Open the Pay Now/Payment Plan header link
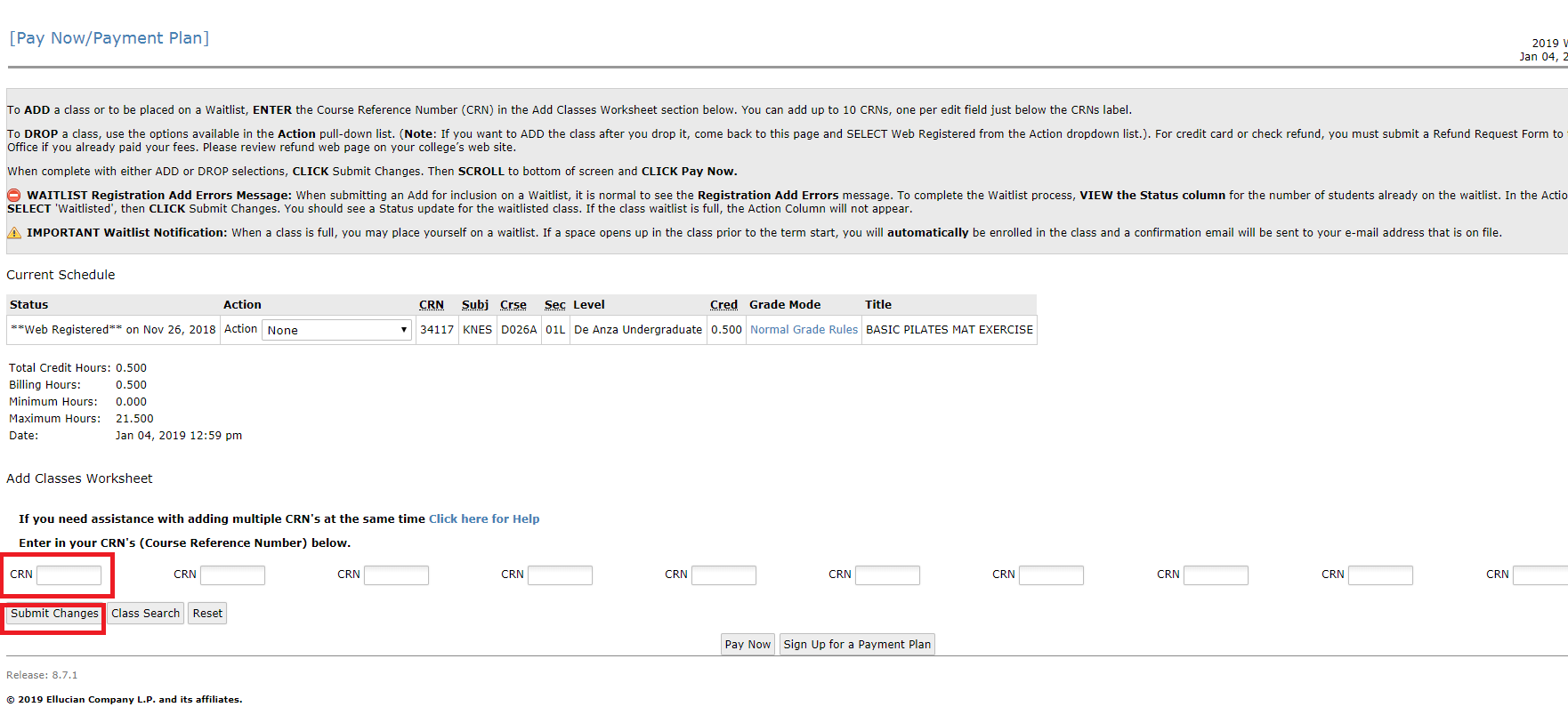The image size is (1568, 707). [109, 38]
